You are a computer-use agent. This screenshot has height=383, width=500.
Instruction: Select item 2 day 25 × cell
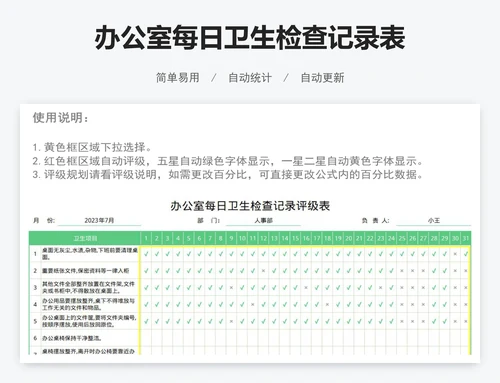pos(402,271)
